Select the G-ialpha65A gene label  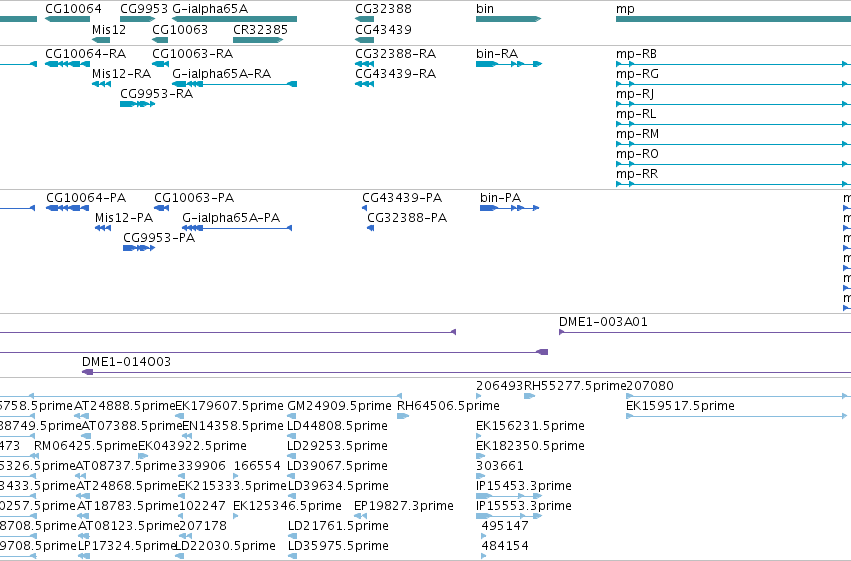coord(210,9)
